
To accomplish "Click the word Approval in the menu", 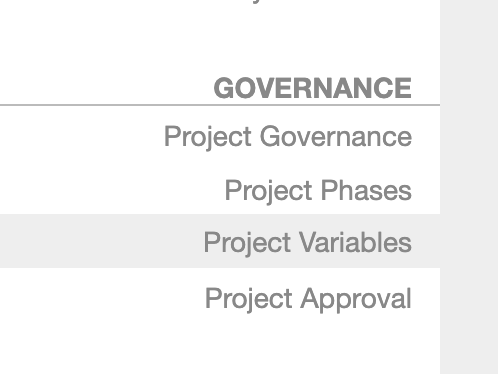I will [x=356, y=299].
